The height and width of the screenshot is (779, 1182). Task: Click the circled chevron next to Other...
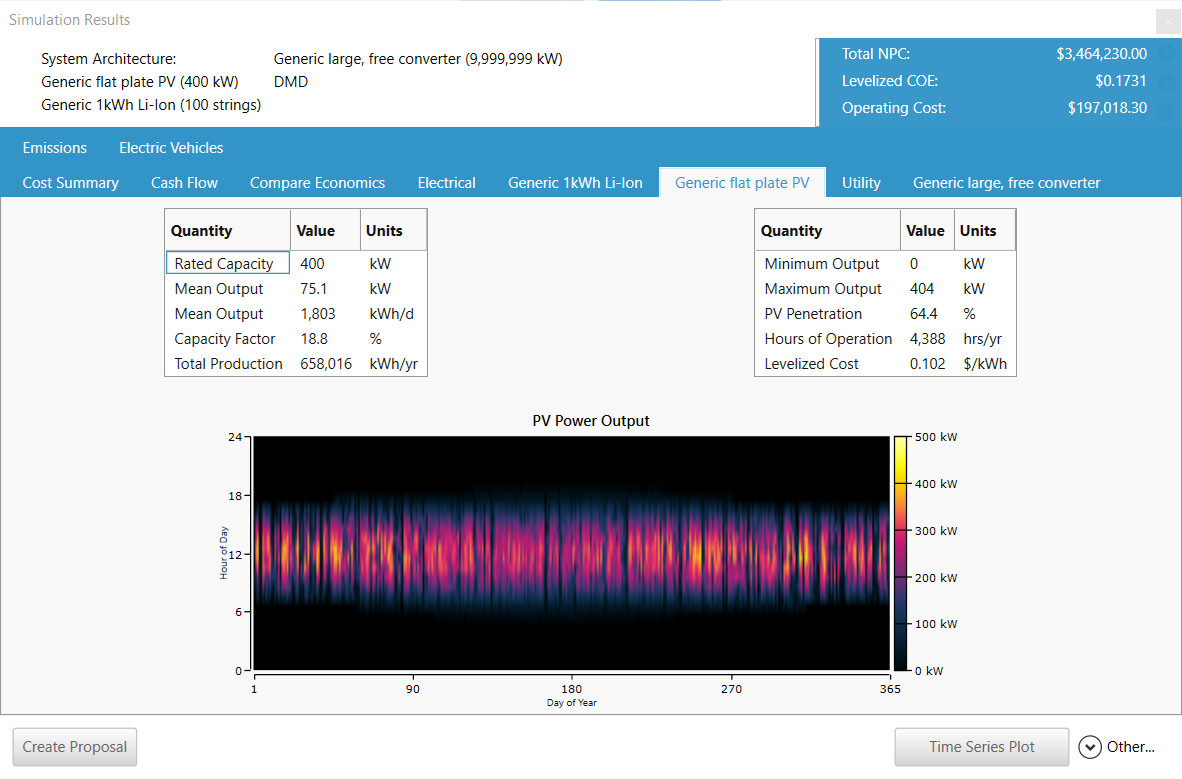tap(1089, 747)
